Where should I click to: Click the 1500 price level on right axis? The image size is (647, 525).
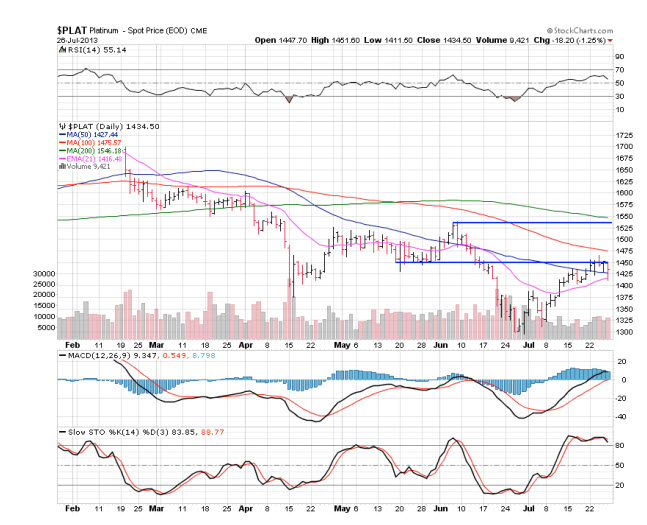624,239
